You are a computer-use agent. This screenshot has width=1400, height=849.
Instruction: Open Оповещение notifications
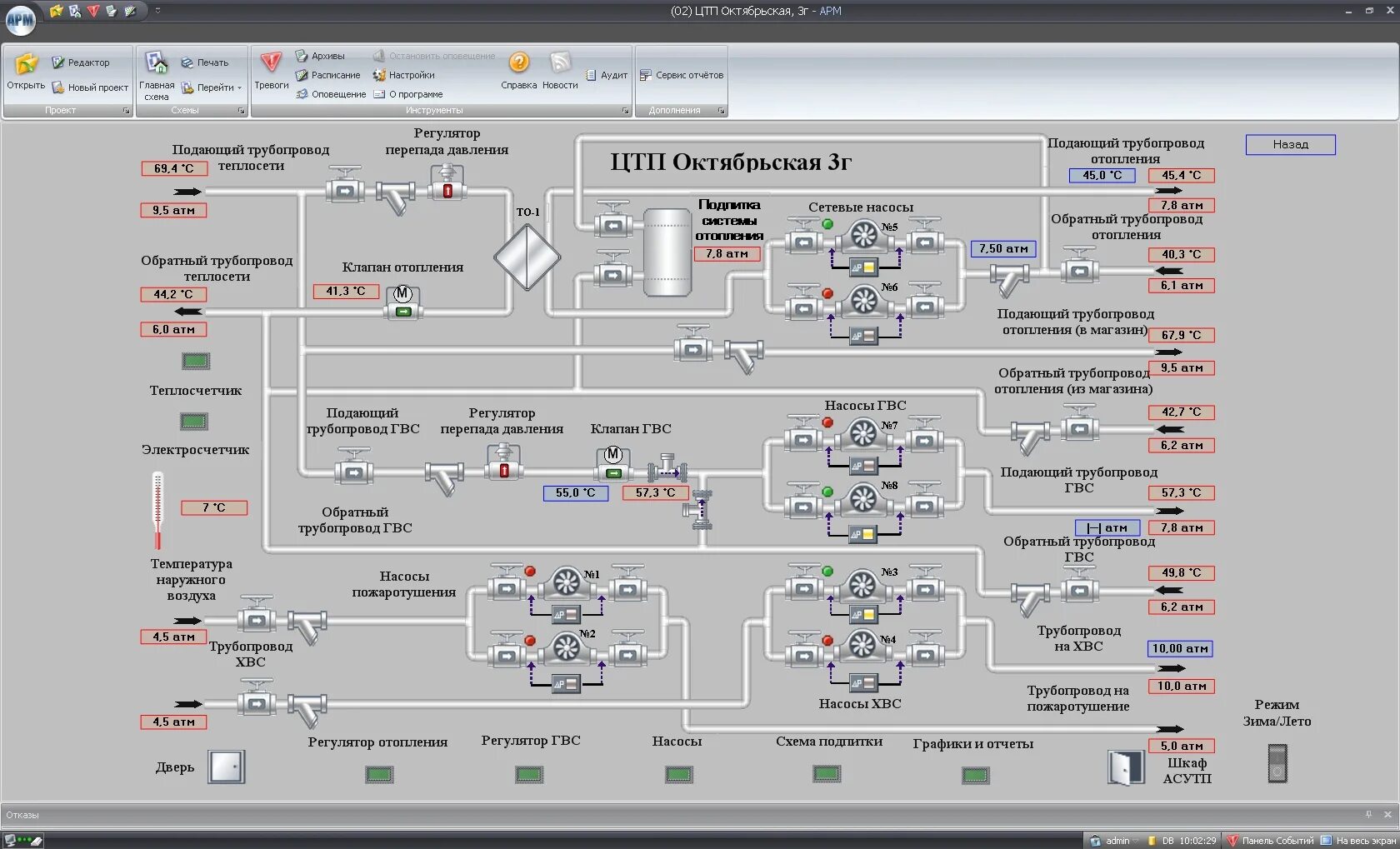pyautogui.click(x=331, y=94)
